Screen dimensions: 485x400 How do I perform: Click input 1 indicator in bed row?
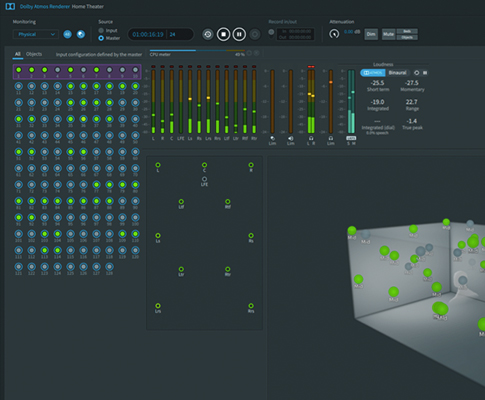point(19,70)
